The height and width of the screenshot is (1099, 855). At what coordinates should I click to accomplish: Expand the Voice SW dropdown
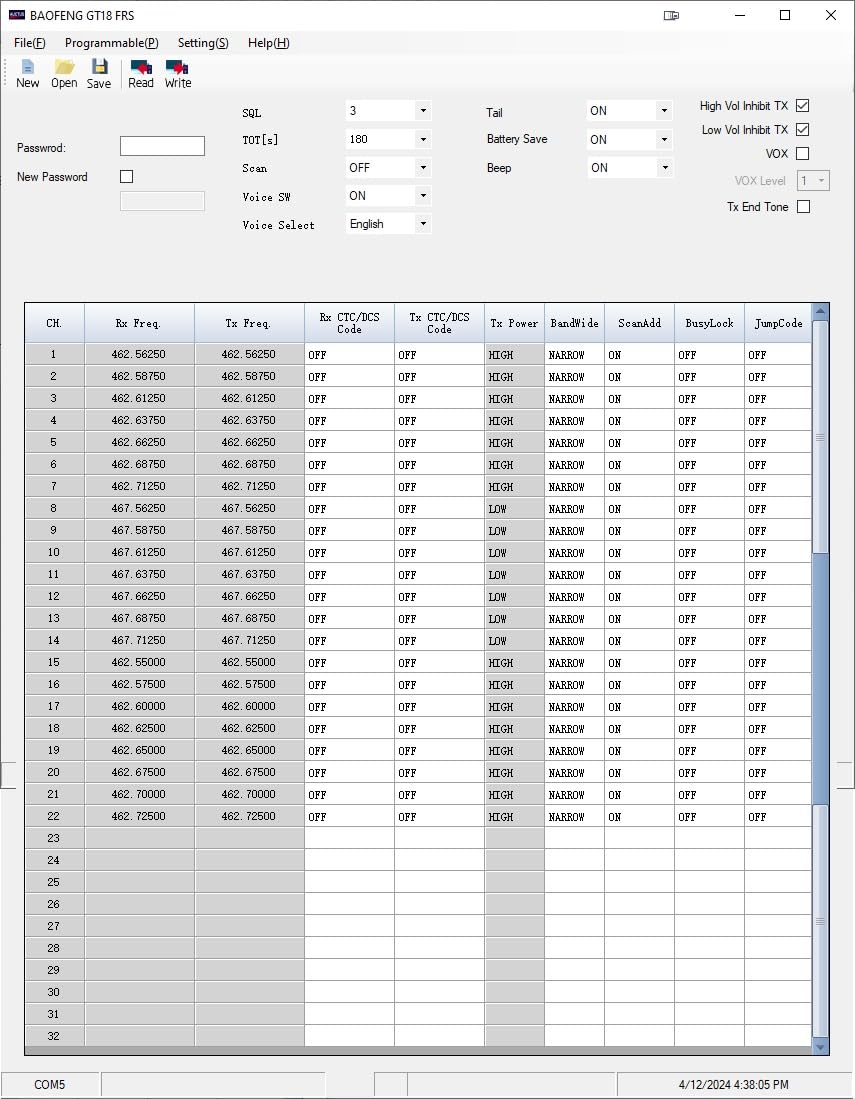(423, 196)
